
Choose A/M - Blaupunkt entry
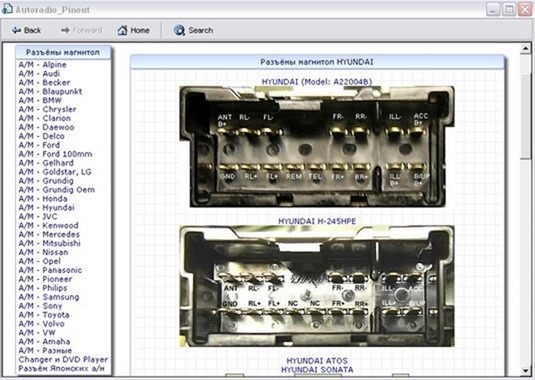[50, 91]
